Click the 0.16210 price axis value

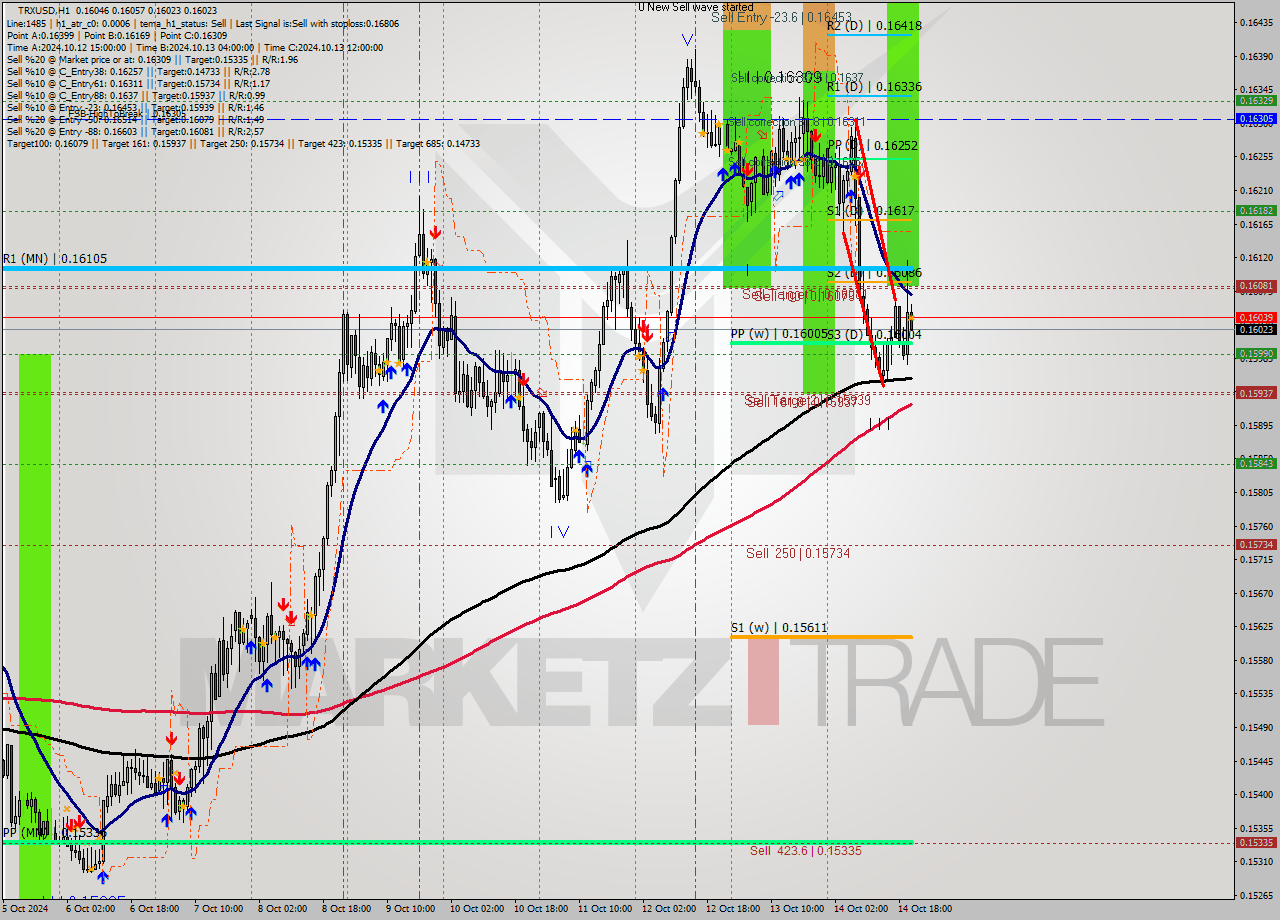1256,190
